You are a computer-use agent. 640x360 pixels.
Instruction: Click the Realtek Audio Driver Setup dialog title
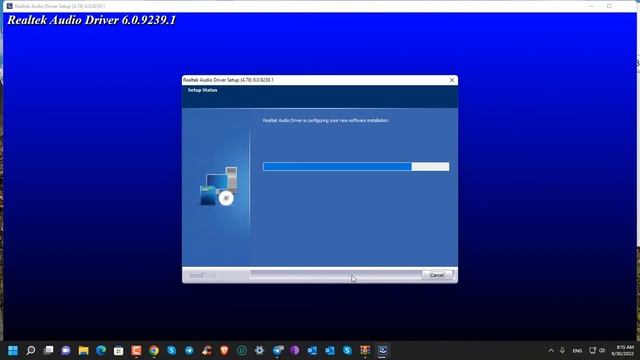229,80
